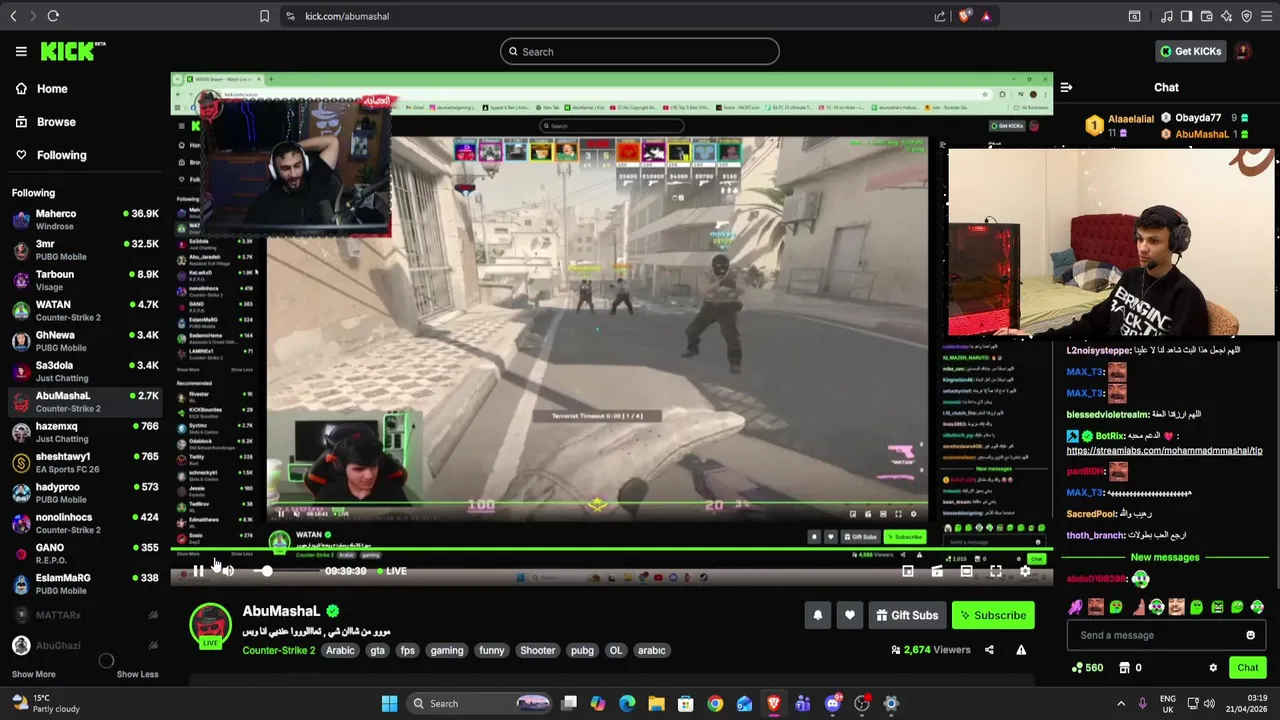Open AbuMashaL channel name link

281,611
